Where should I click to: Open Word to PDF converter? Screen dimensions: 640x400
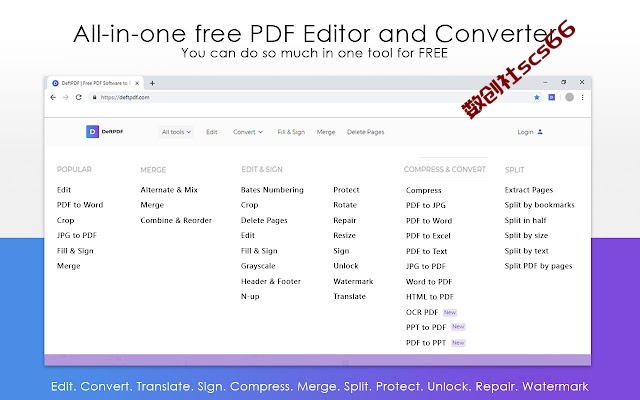click(x=429, y=282)
